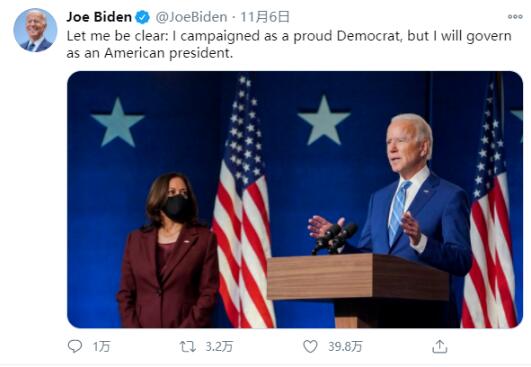This screenshot has width=531, height=367.
Task: Click the 39.8万 like count
Action: pyautogui.click(x=345, y=346)
